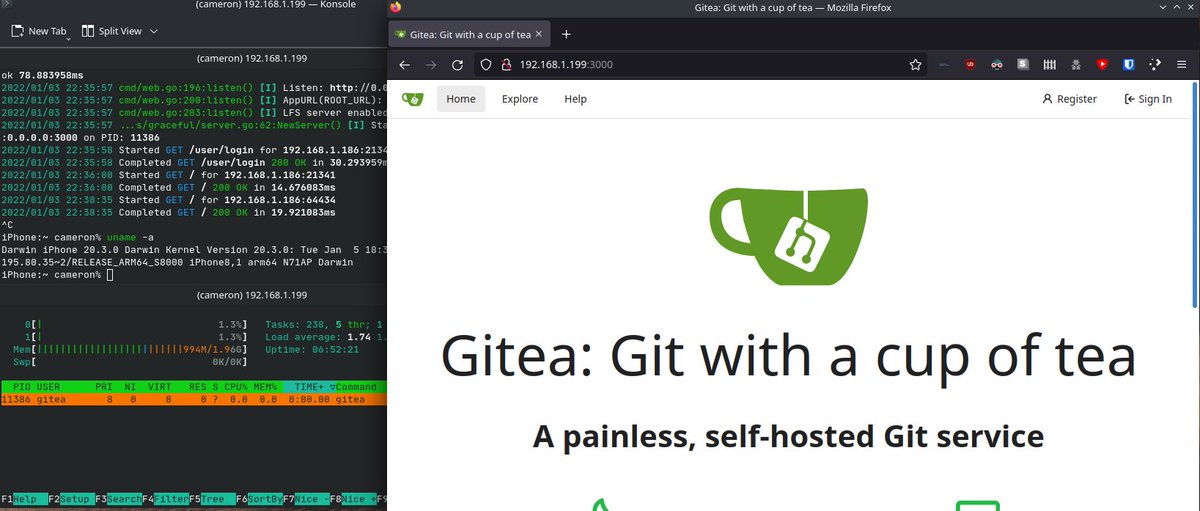The height and width of the screenshot is (511, 1200).
Task: Open the uBlock Origin extension icon
Action: pyautogui.click(x=970, y=64)
